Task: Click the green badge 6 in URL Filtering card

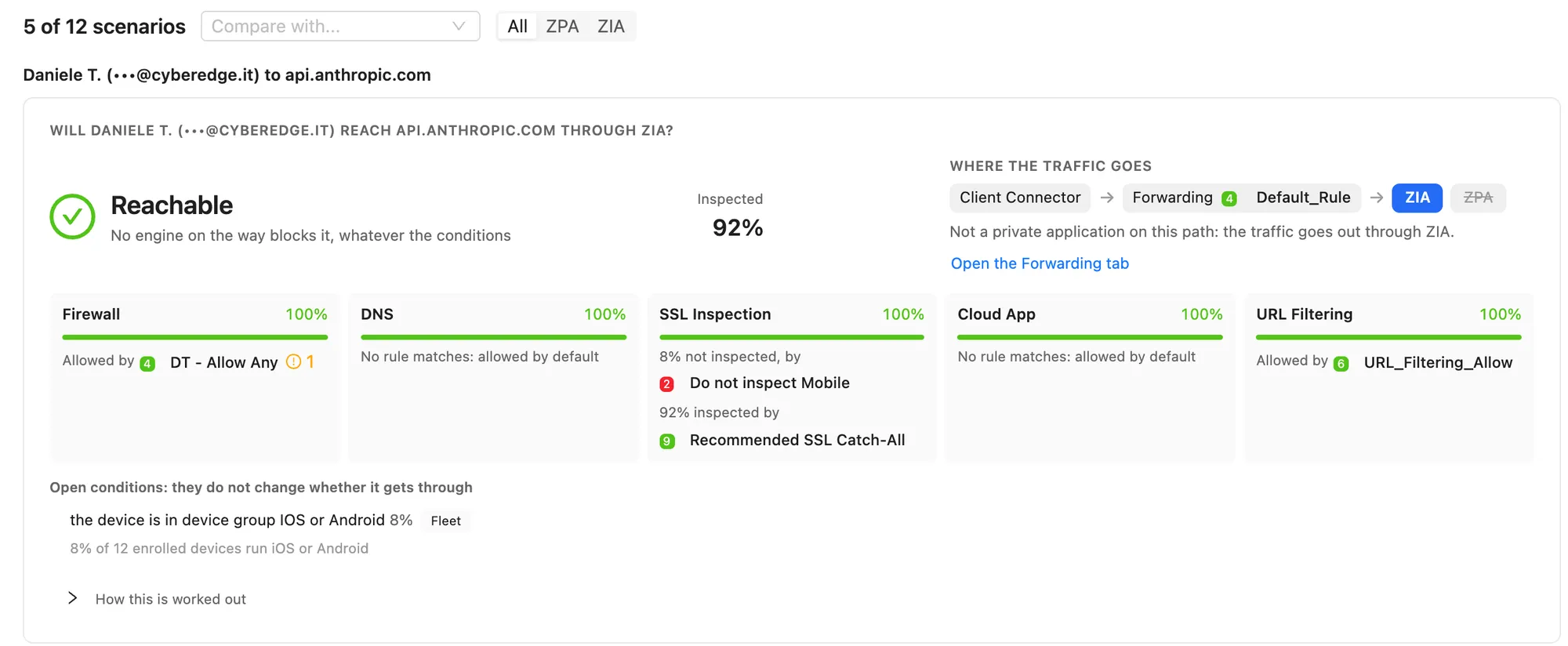Action: tap(1341, 363)
